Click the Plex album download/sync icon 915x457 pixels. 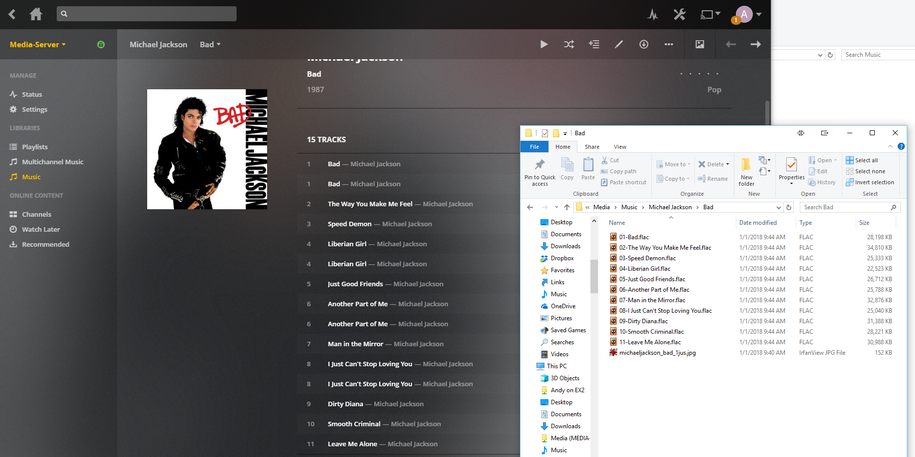[644, 44]
